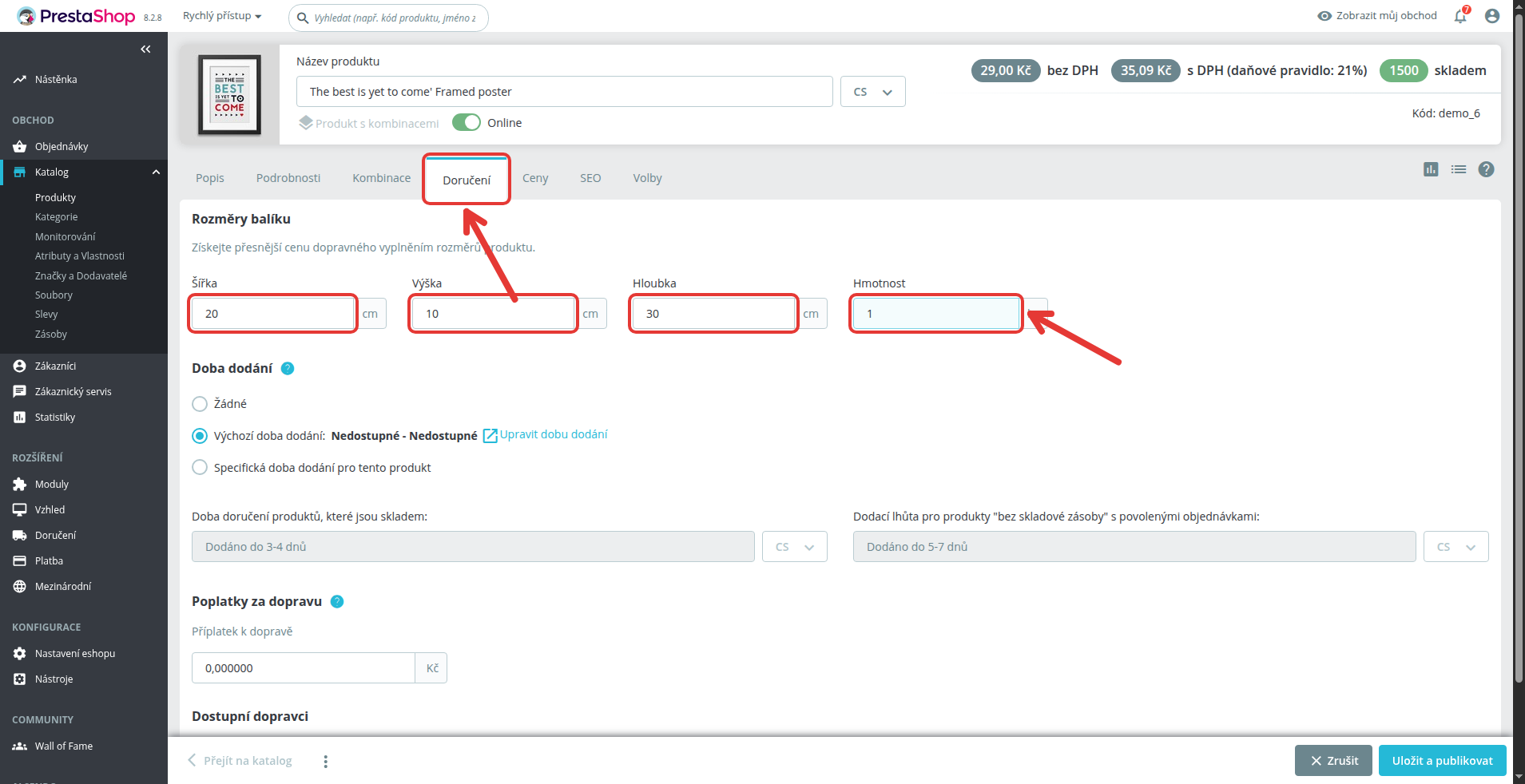Click the framed poster product thumbnail
This screenshot has height=784, width=1525.
(x=229, y=94)
